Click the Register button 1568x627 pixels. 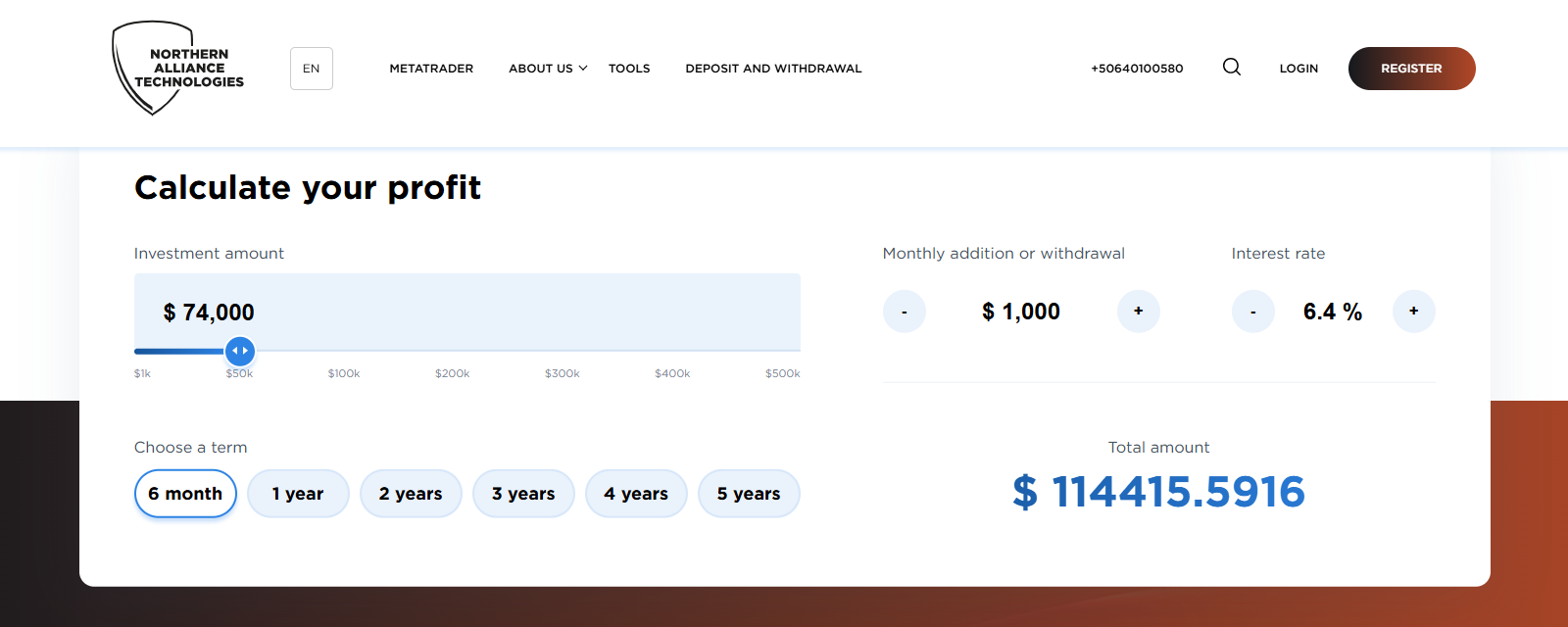[1411, 69]
